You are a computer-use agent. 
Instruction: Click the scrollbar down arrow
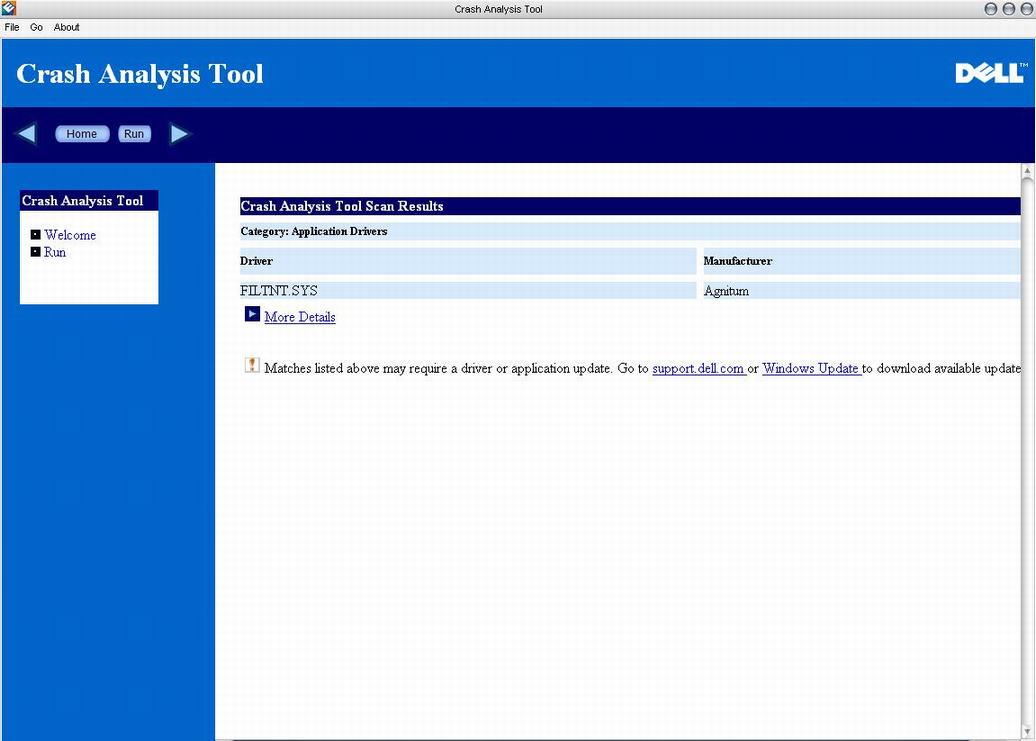[x=1027, y=731]
